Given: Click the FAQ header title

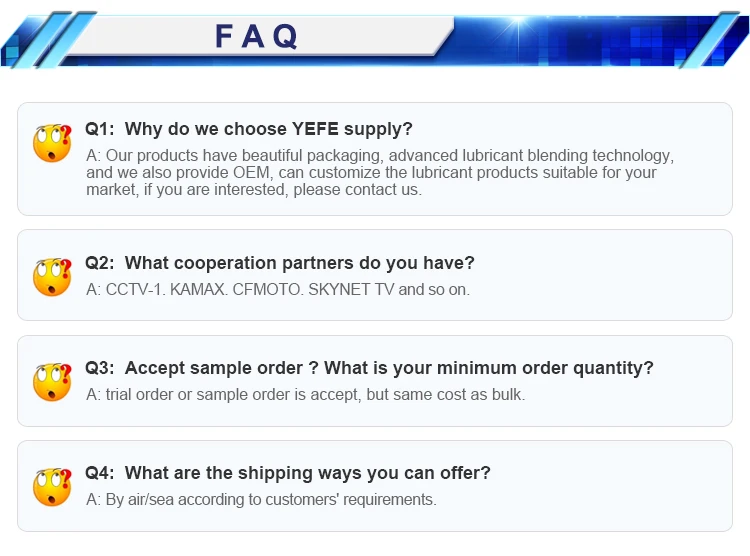Looking at the screenshot, I should coord(257,37).
